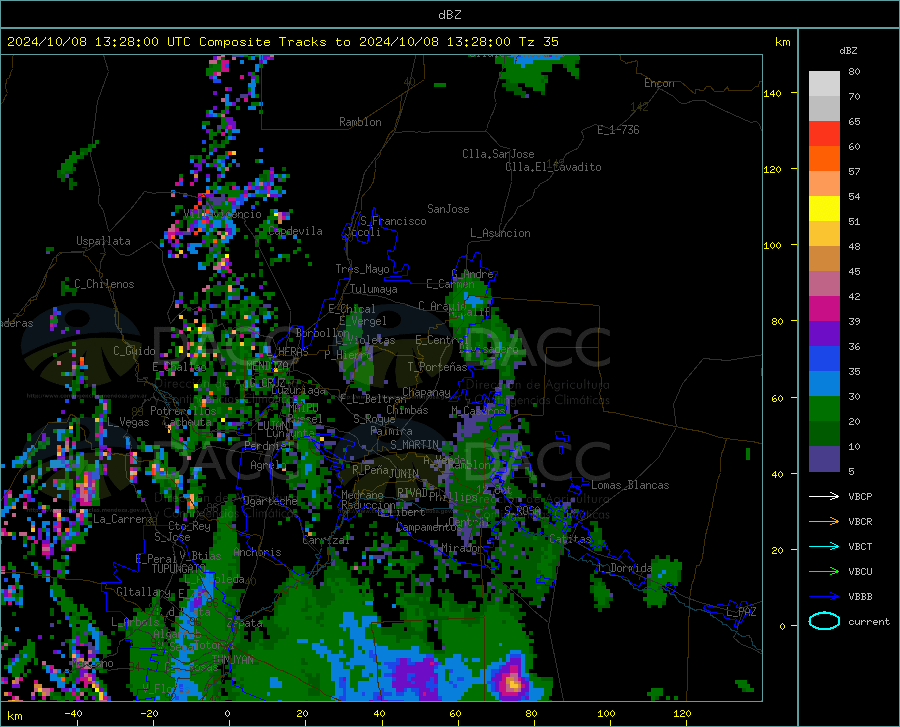Image resolution: width=900 pixels, height=727 pixels.
Task: Click the Chapanay map label
Action: click(x=426, y=392)
